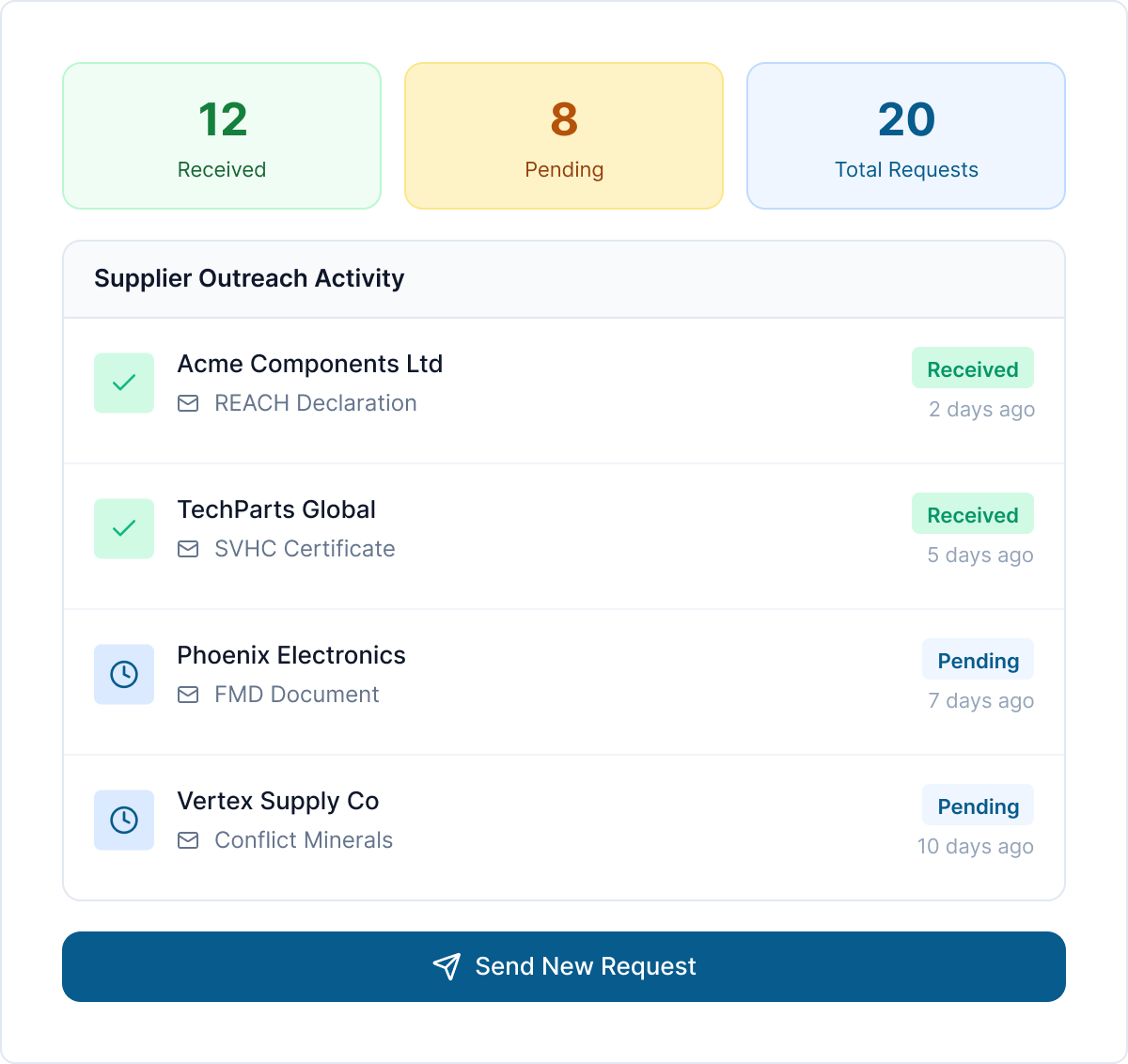The width and height of the screenshot is (1128, 1064).
Task: Click the clock icon next to Phoenix Electronics
Action: point(123,674)
